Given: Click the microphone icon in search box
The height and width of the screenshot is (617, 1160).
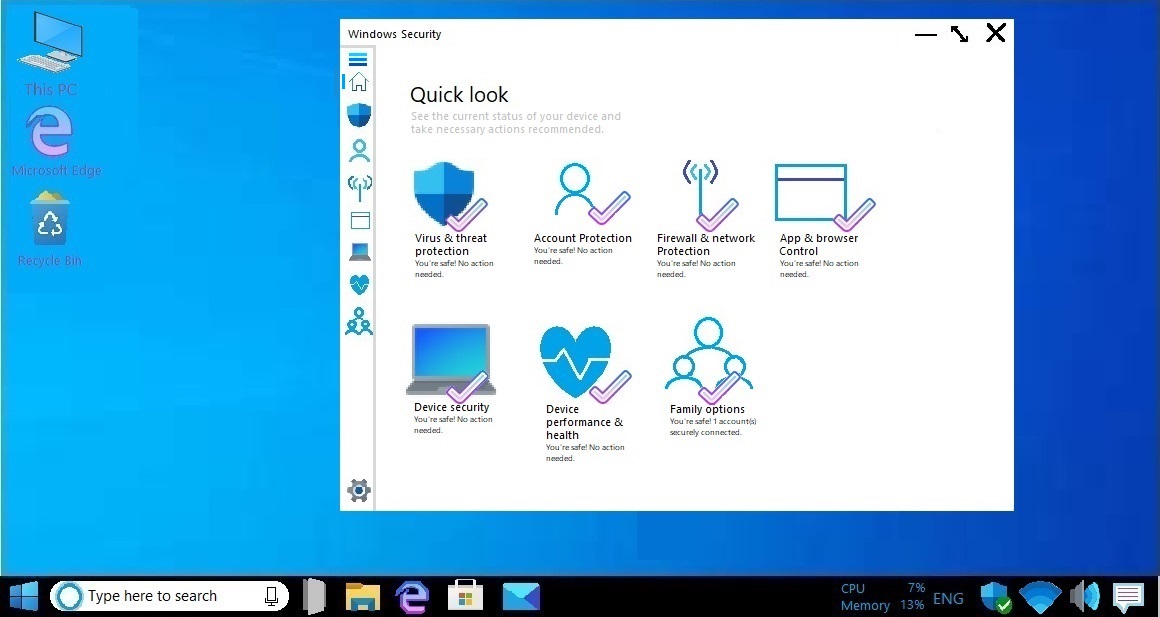Looking at the screenshot, I should 272,596.
